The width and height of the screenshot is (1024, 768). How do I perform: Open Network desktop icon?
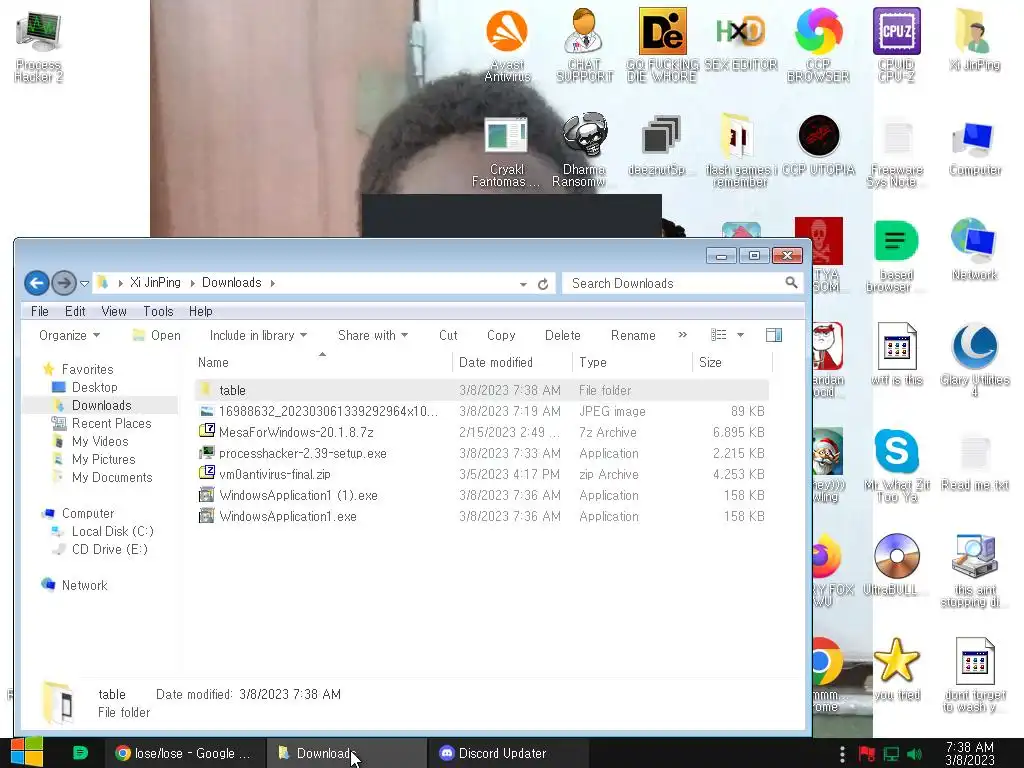[974, 249]
